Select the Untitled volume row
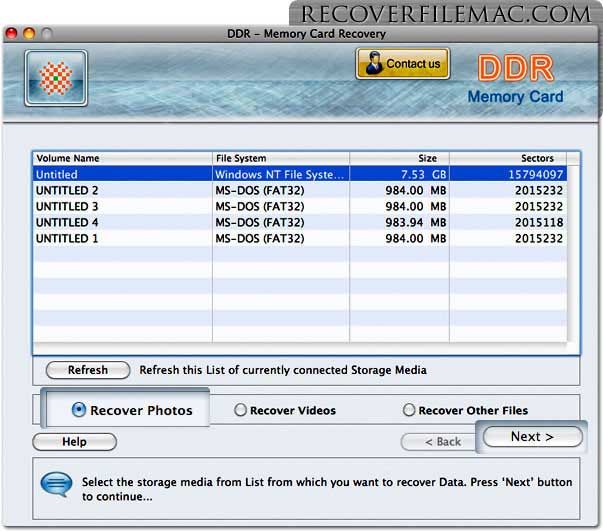 click(x=300, y=174)
